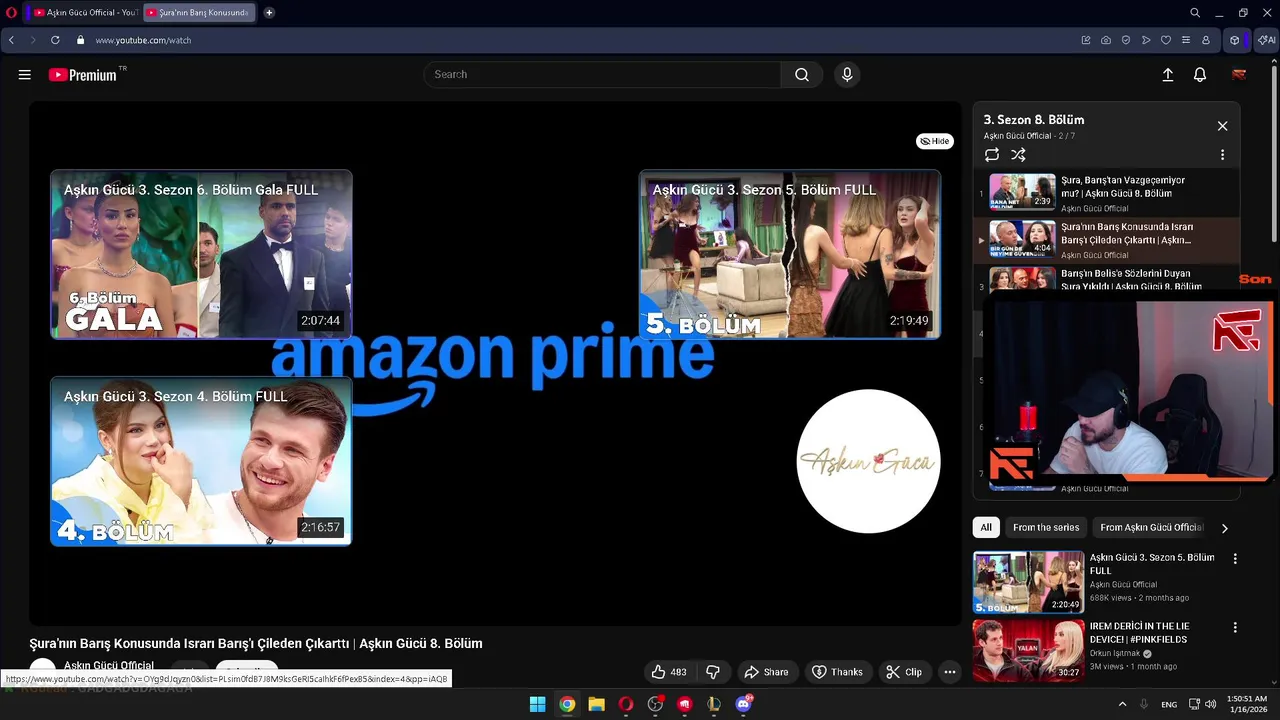The height and width of the screenshot is (720, 1280).
Task: Close the 3. Sezon 8. Bölüm playlist
Action: (x=1222, y=126)
